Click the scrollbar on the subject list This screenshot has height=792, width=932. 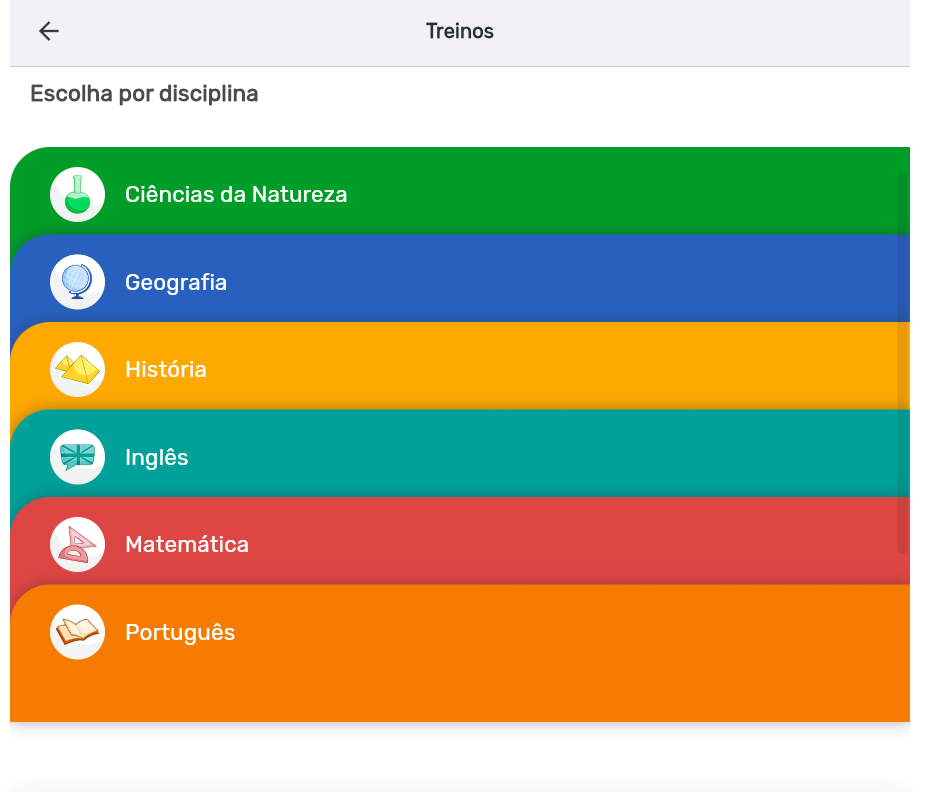[x=902, y=360]
